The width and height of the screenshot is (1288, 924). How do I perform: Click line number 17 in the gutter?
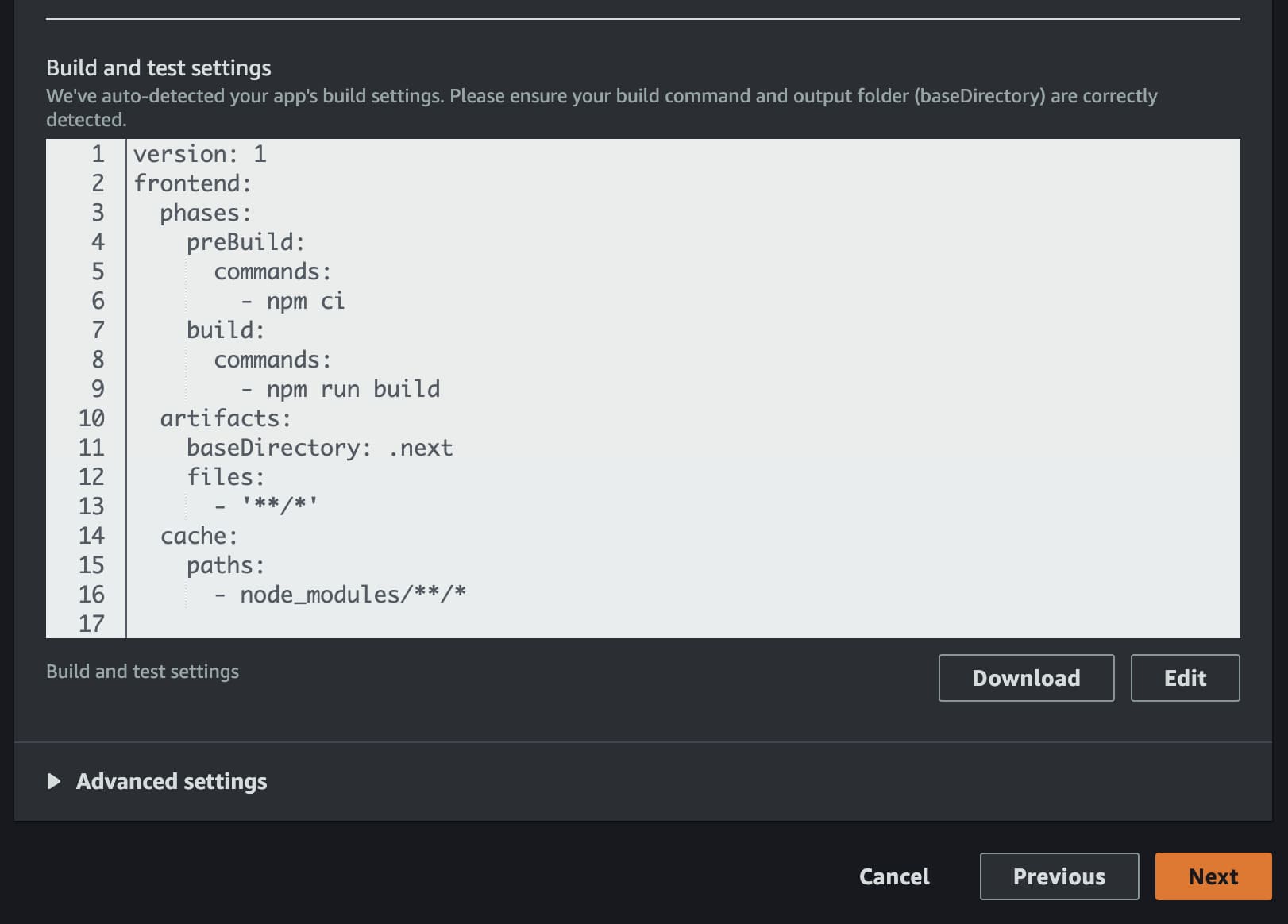91,624
